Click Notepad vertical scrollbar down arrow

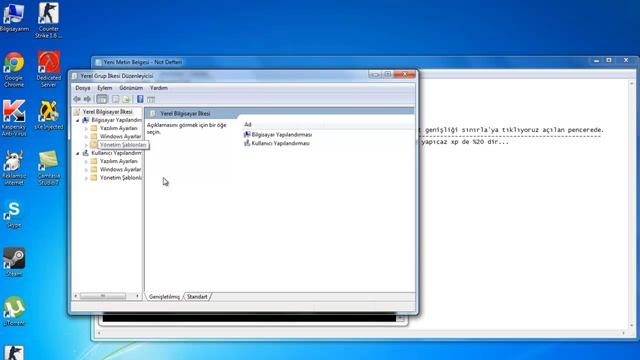point(632,325)
